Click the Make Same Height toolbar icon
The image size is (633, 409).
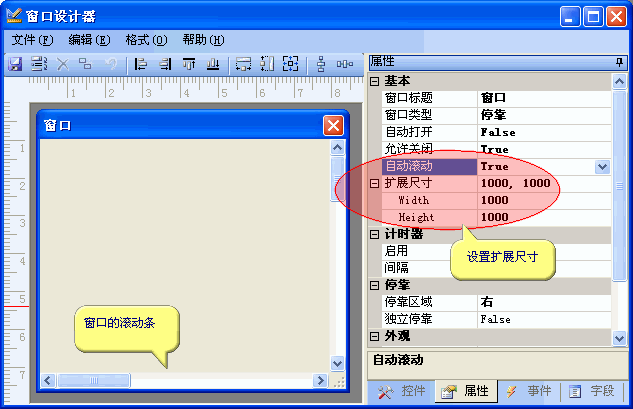(267, 64)
